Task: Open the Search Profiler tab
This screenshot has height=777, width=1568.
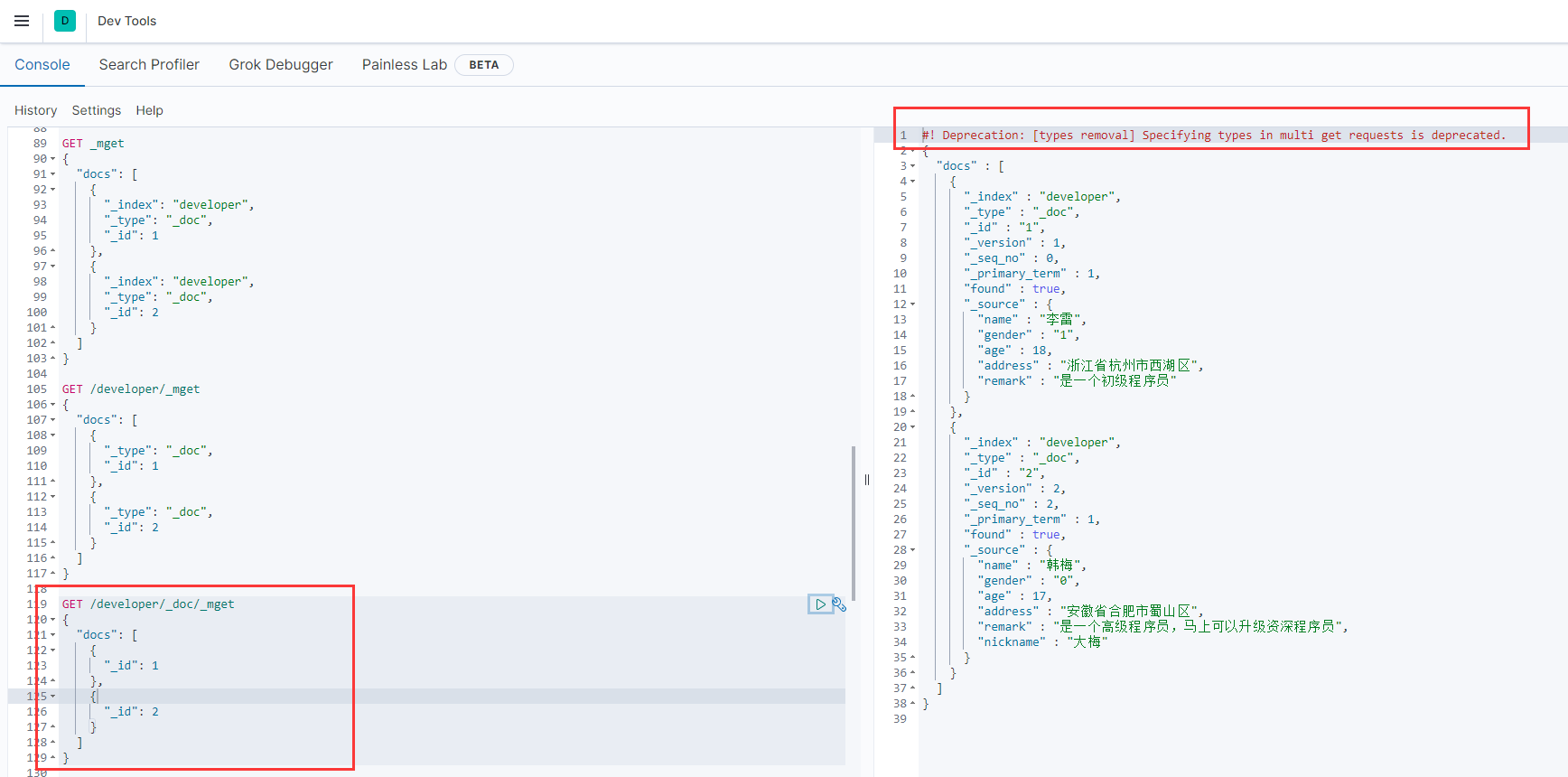Action: point(149,65)
